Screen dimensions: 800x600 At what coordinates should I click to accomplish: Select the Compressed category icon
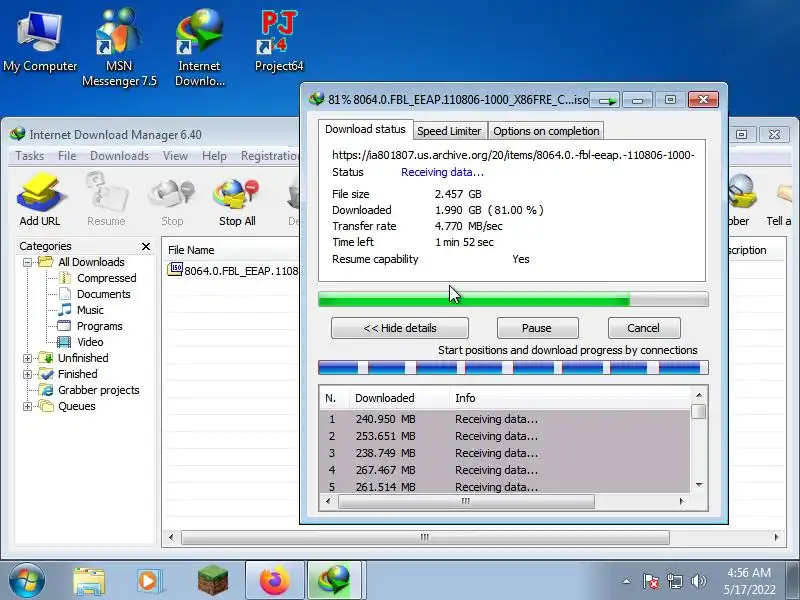coord(65,278)
